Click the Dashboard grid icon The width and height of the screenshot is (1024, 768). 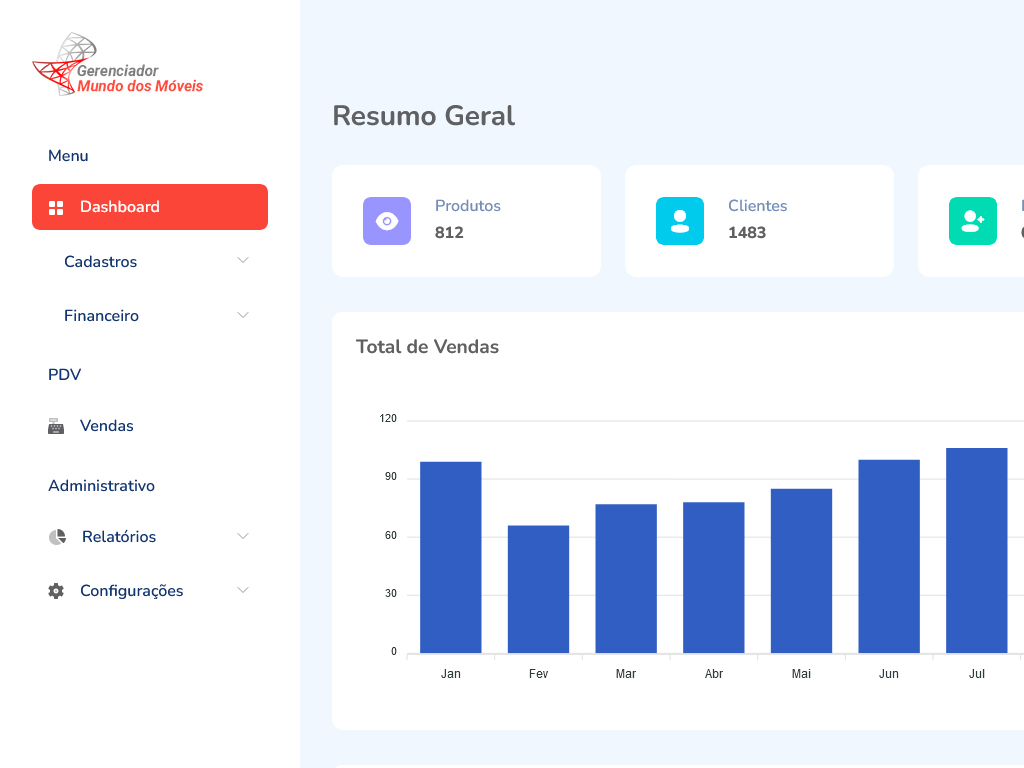(x=56, y=207)
